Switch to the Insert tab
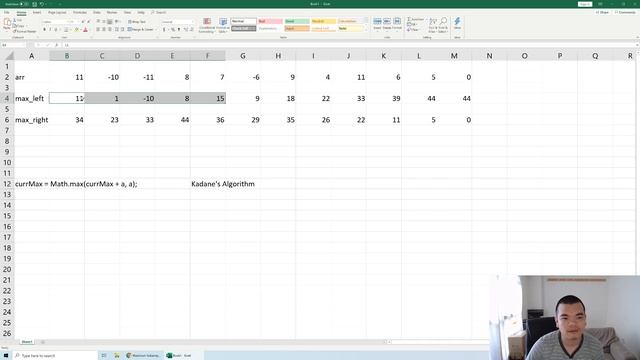The image size is (640, 360). click(37, 13)
